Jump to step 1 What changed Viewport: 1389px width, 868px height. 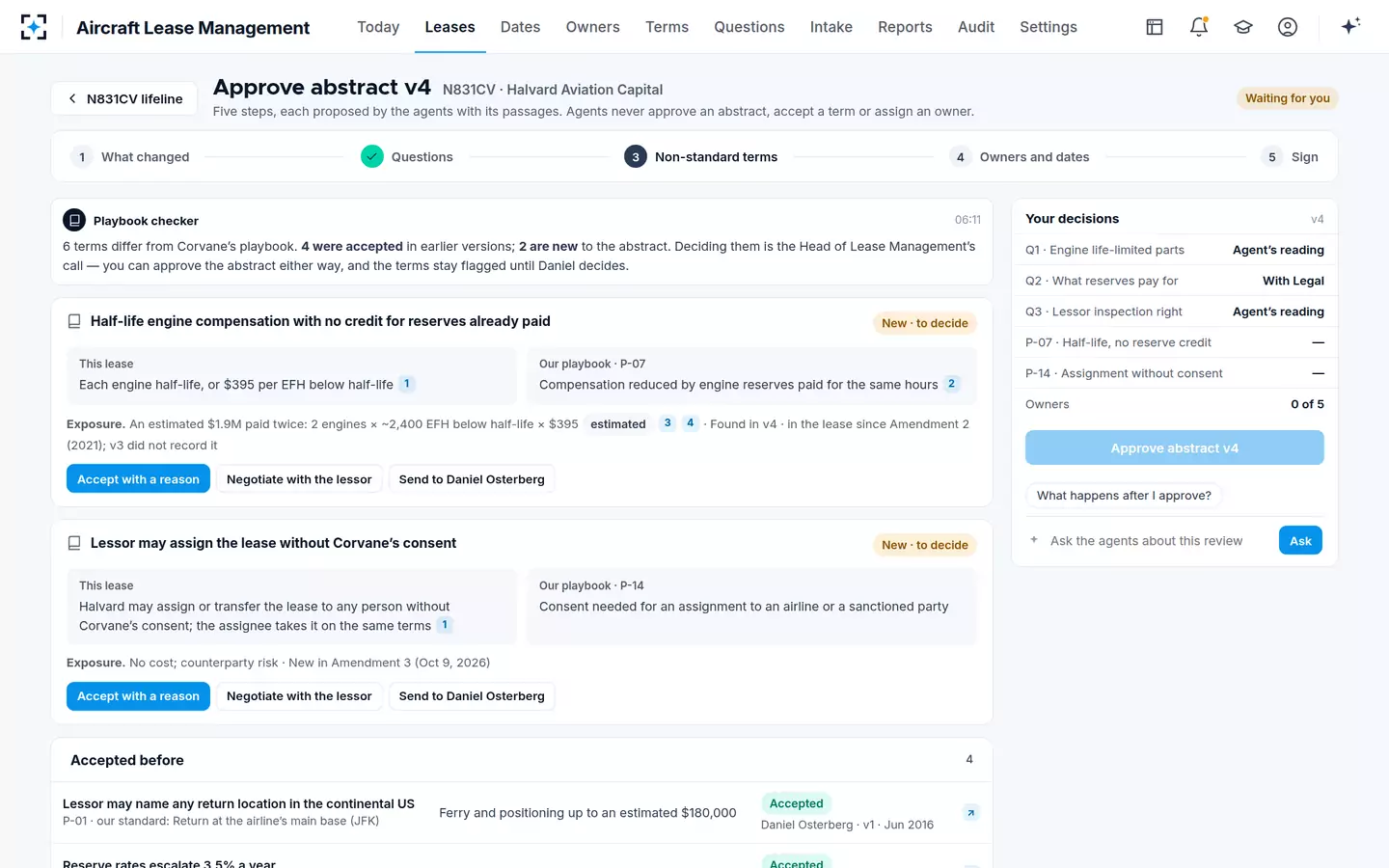tap(130, 156)
